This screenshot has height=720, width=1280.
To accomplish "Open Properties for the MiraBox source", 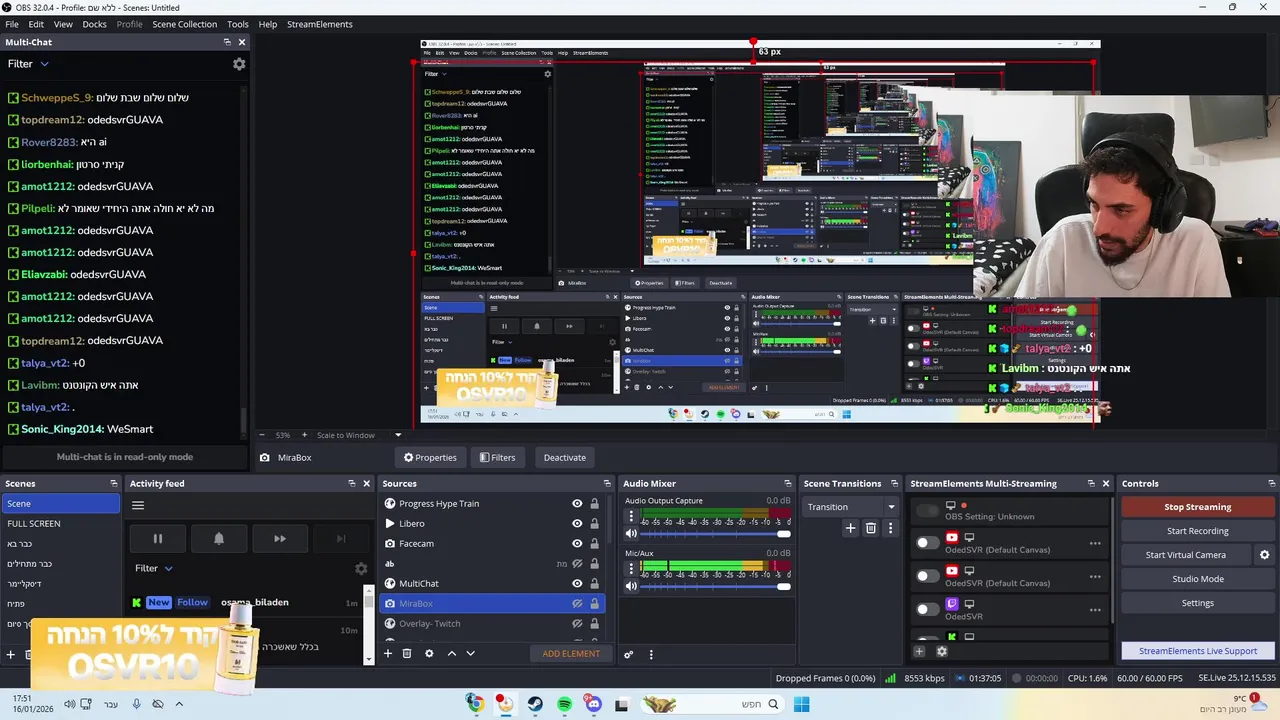I will (x=430, y=458).
